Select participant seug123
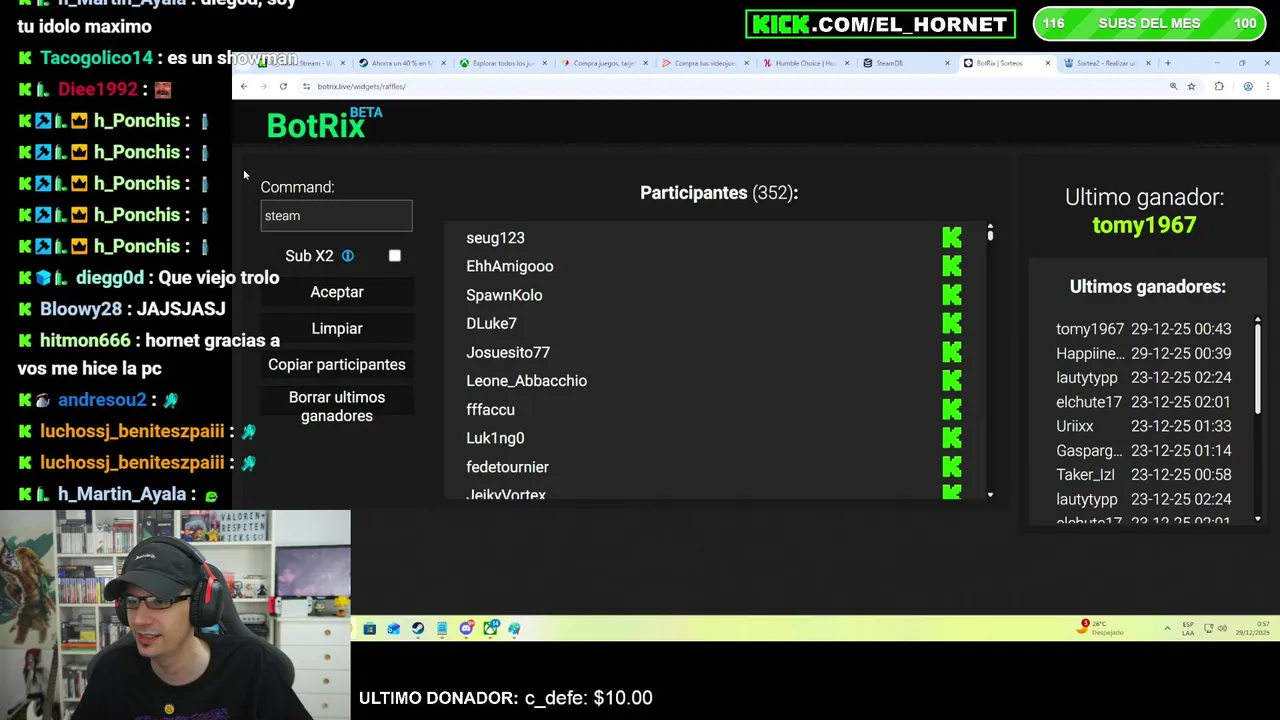1280x720 pixels. tap(495, 238)
